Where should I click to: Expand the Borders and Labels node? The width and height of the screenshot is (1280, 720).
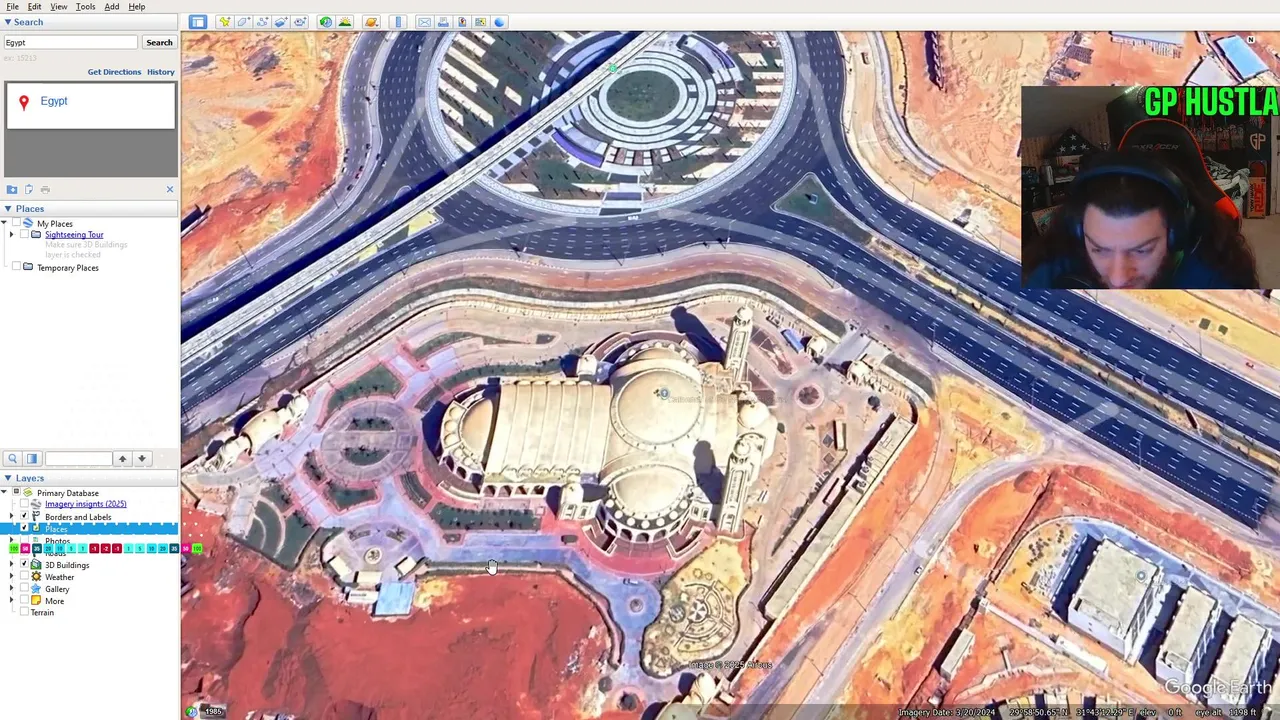(11, 516)
